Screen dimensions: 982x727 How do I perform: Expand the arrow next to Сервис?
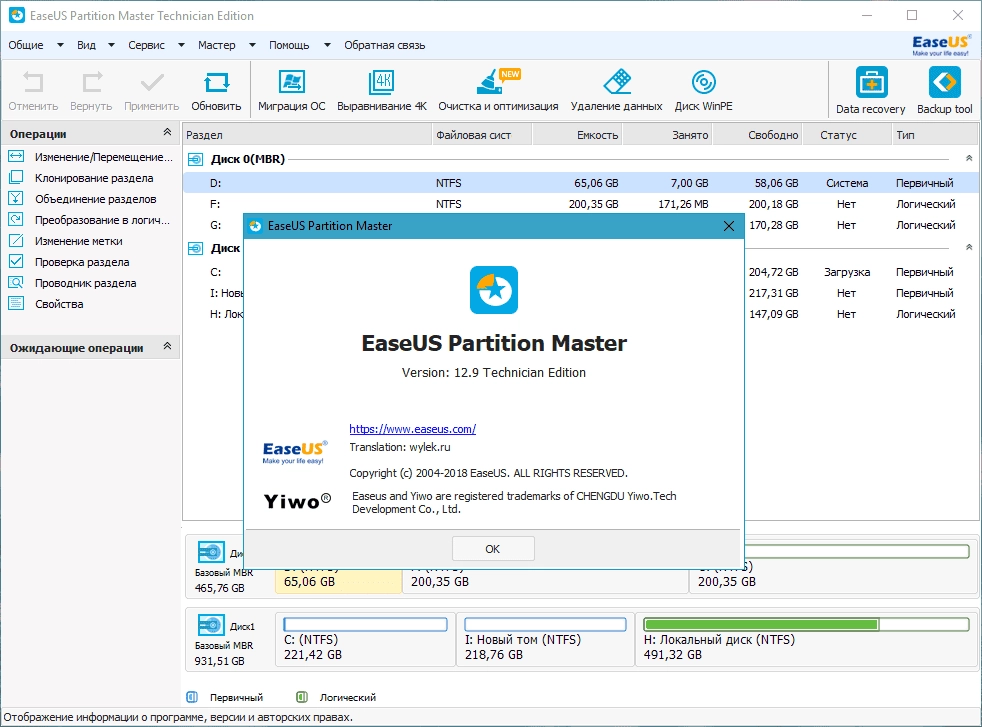182,45
